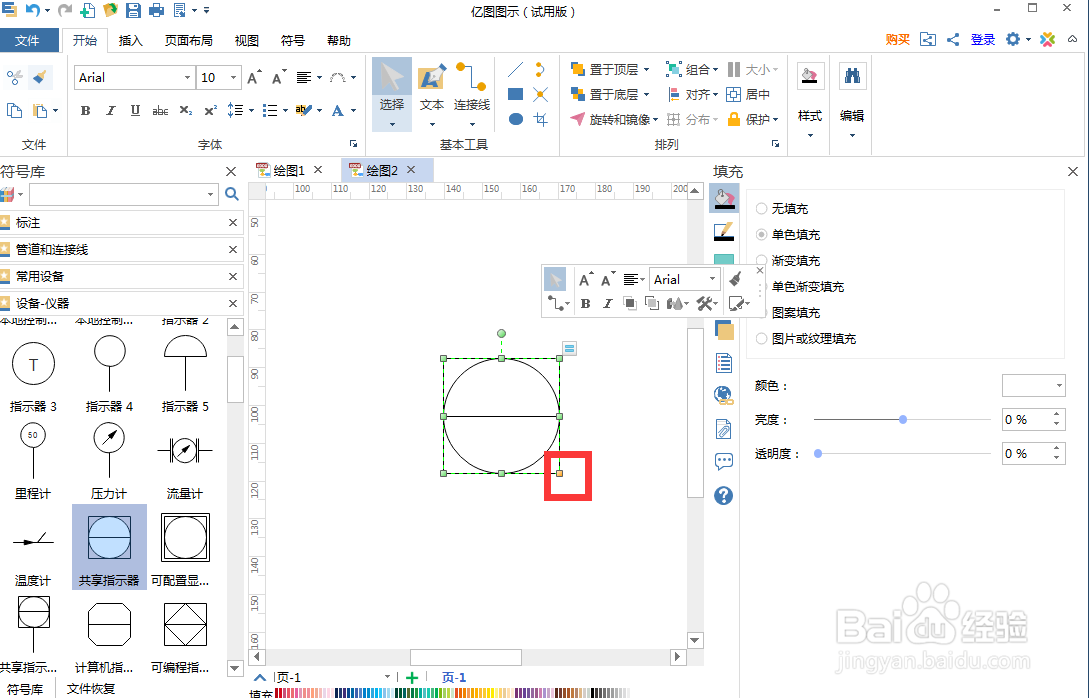The width and height of the screenshot is (1089, 698).
Task: Adjust the 透明度 transparency slider
Action: point(817,453)
